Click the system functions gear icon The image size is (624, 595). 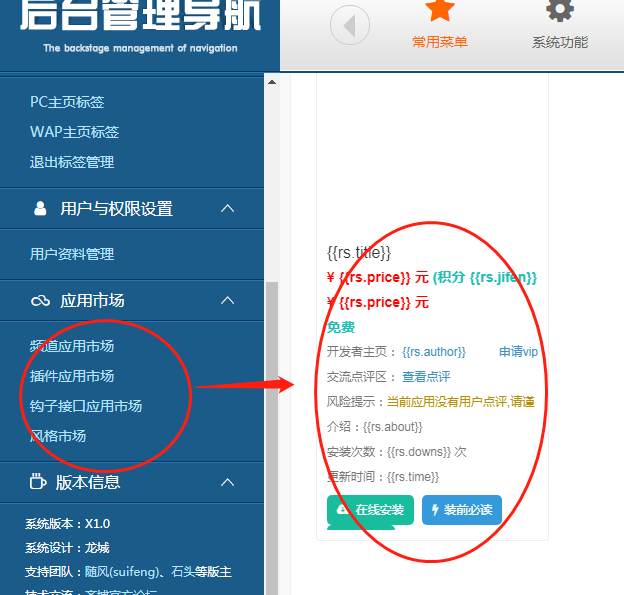[560, 10]
